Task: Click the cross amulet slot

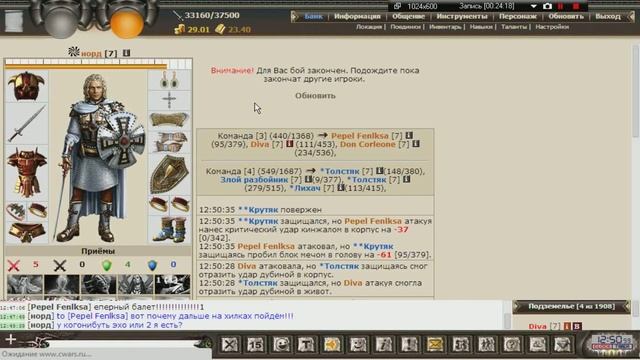Action: 169,100
